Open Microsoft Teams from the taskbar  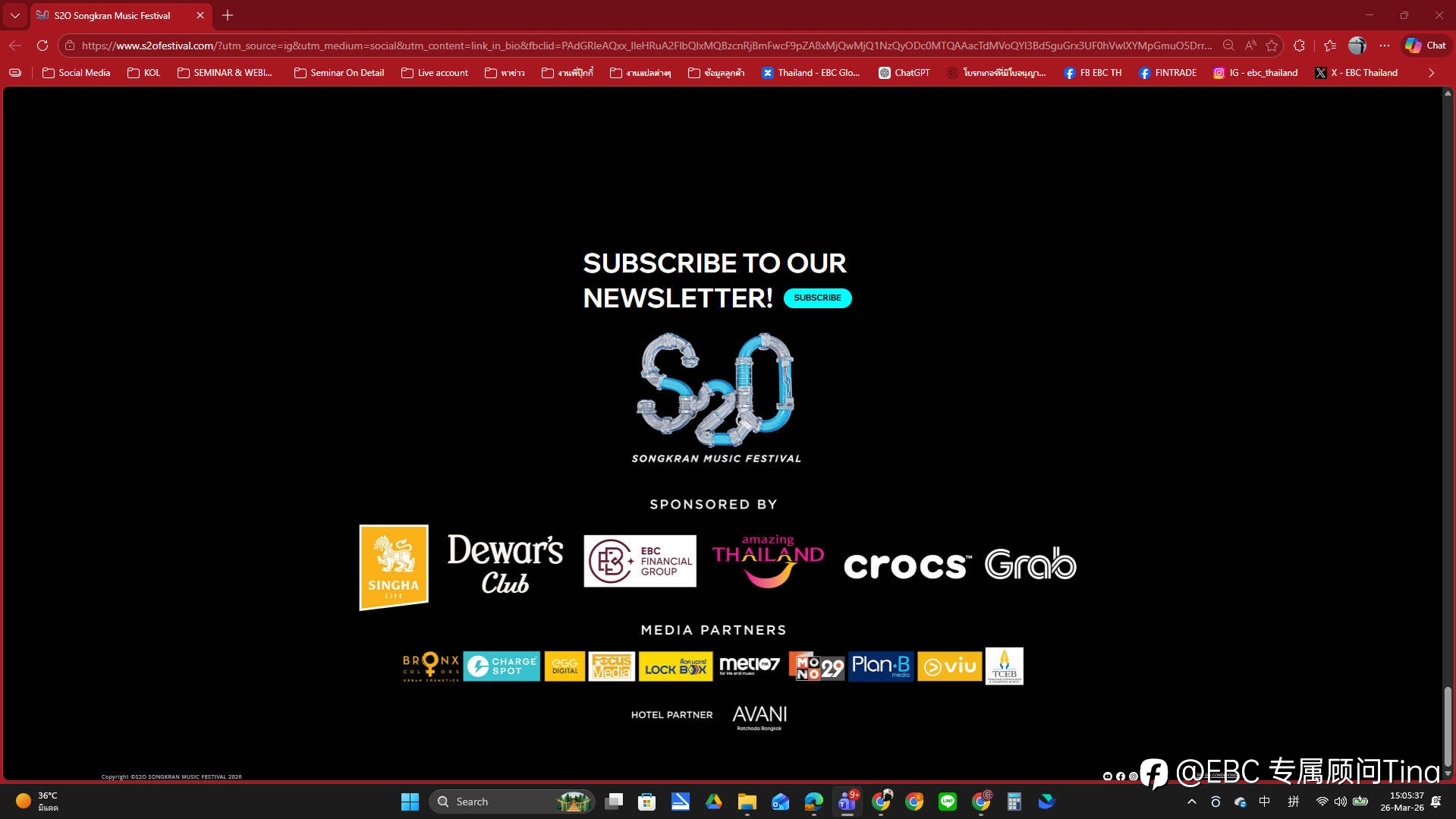pos(847,802)
